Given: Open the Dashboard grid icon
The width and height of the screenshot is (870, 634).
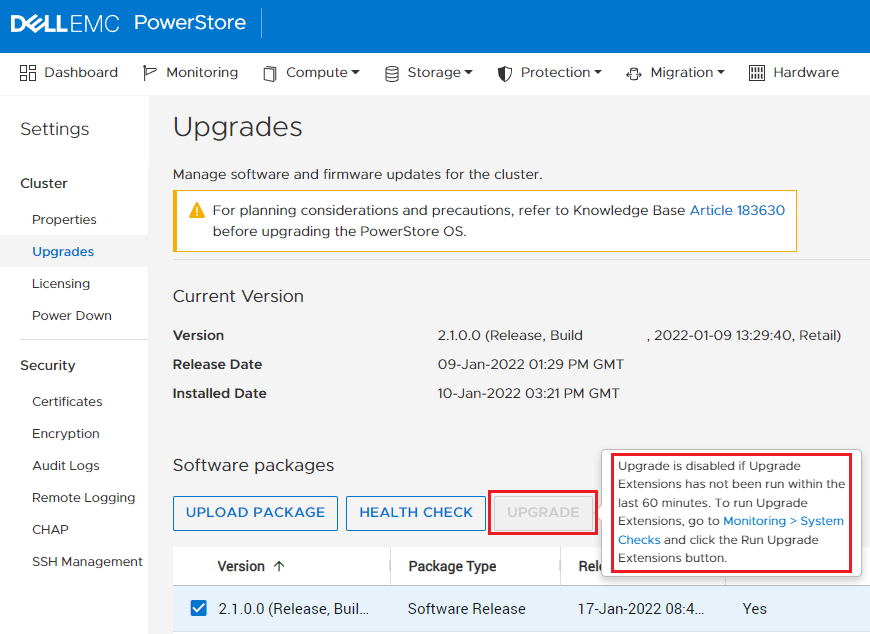Looking at the screenshot, I should pos(28,72).
